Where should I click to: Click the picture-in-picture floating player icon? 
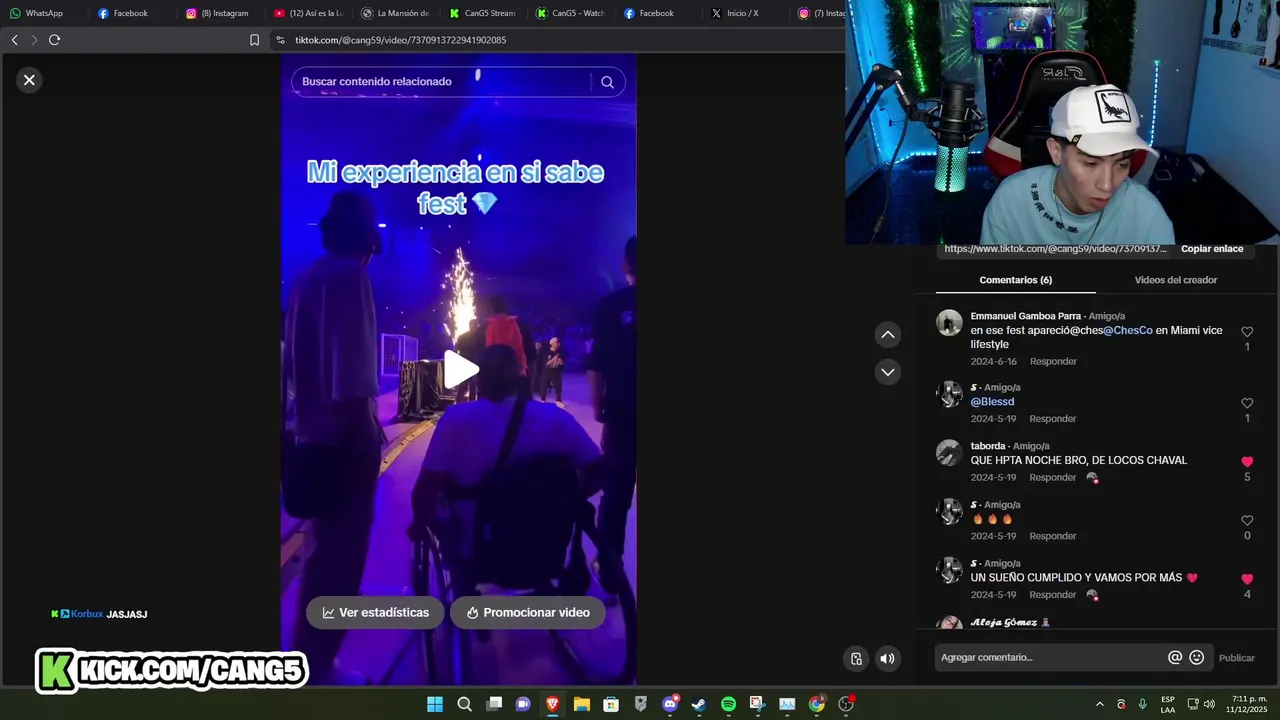(856, 658)
